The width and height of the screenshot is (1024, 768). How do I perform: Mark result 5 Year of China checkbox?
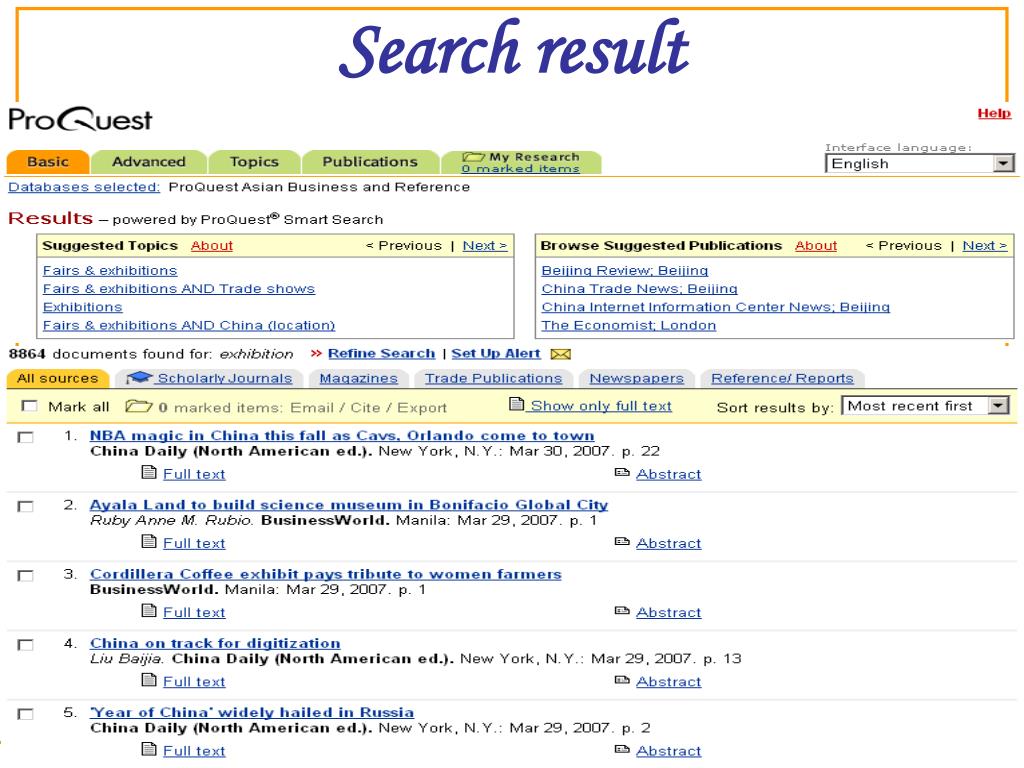pos(25,714)
